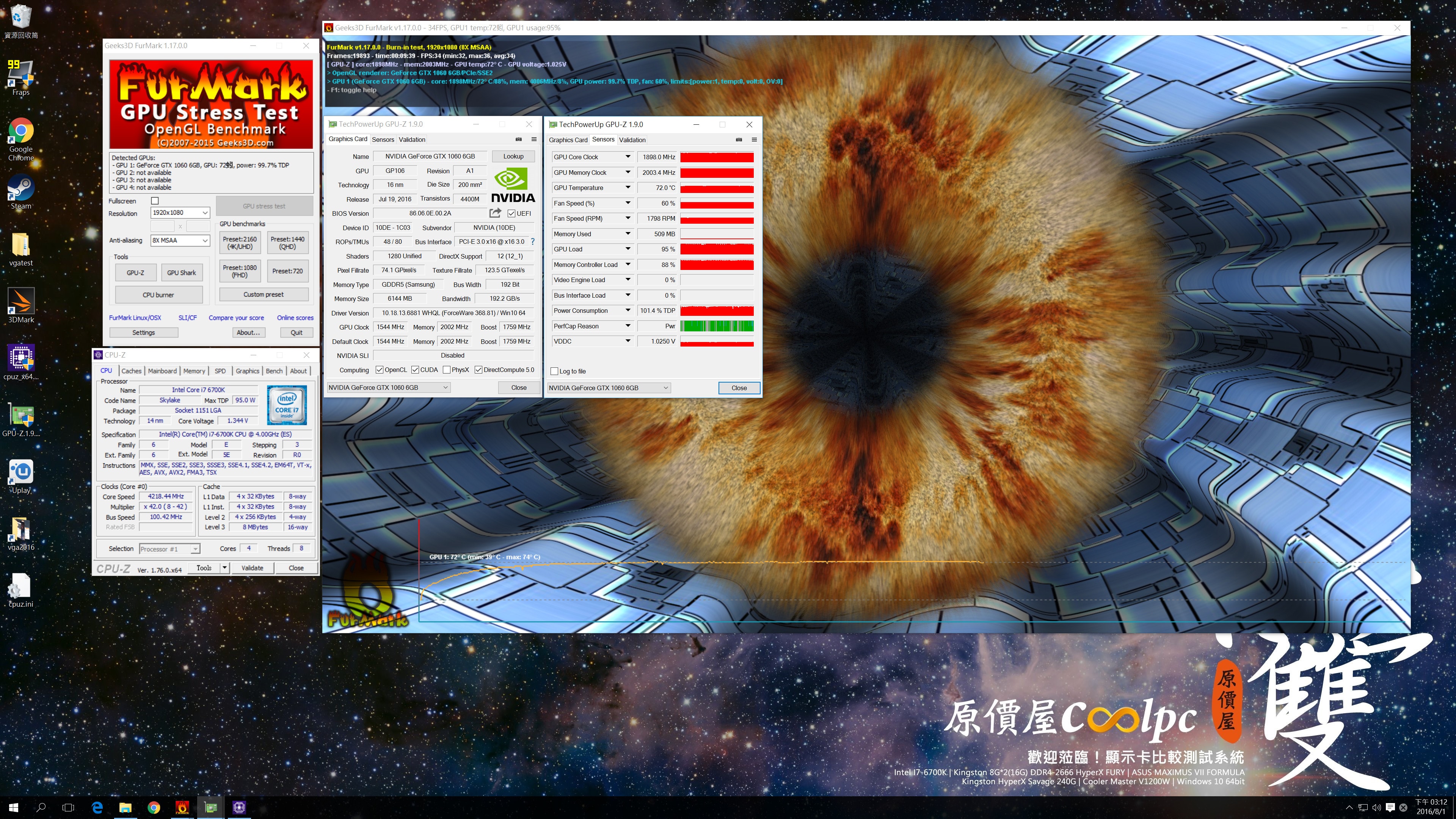Open the SPD tab in CPU-Z
Screen dimensions: 1456x819
(x=220, y=371)
